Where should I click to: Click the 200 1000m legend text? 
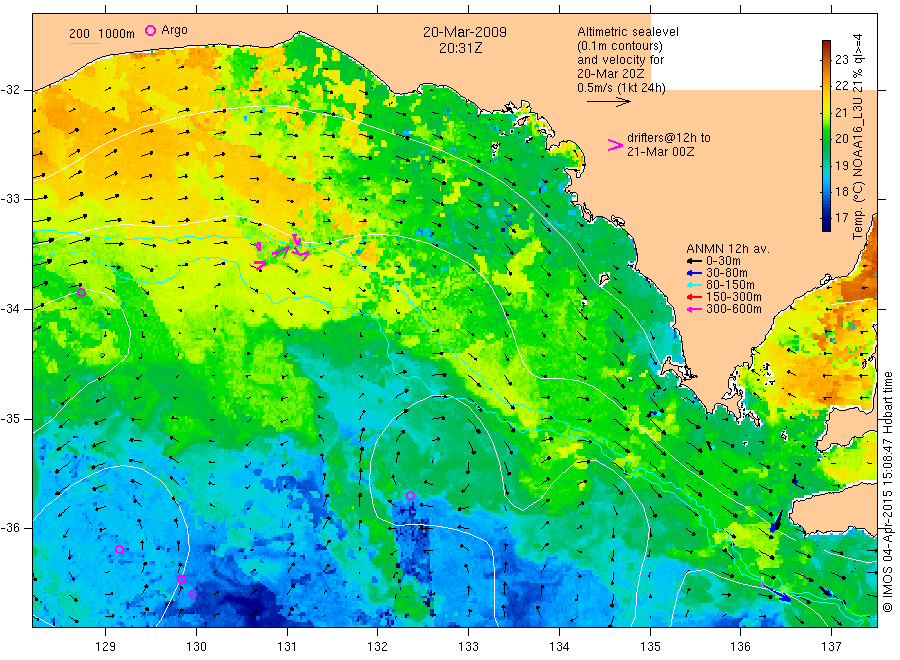pyautogui.click(x=102, y=34)
